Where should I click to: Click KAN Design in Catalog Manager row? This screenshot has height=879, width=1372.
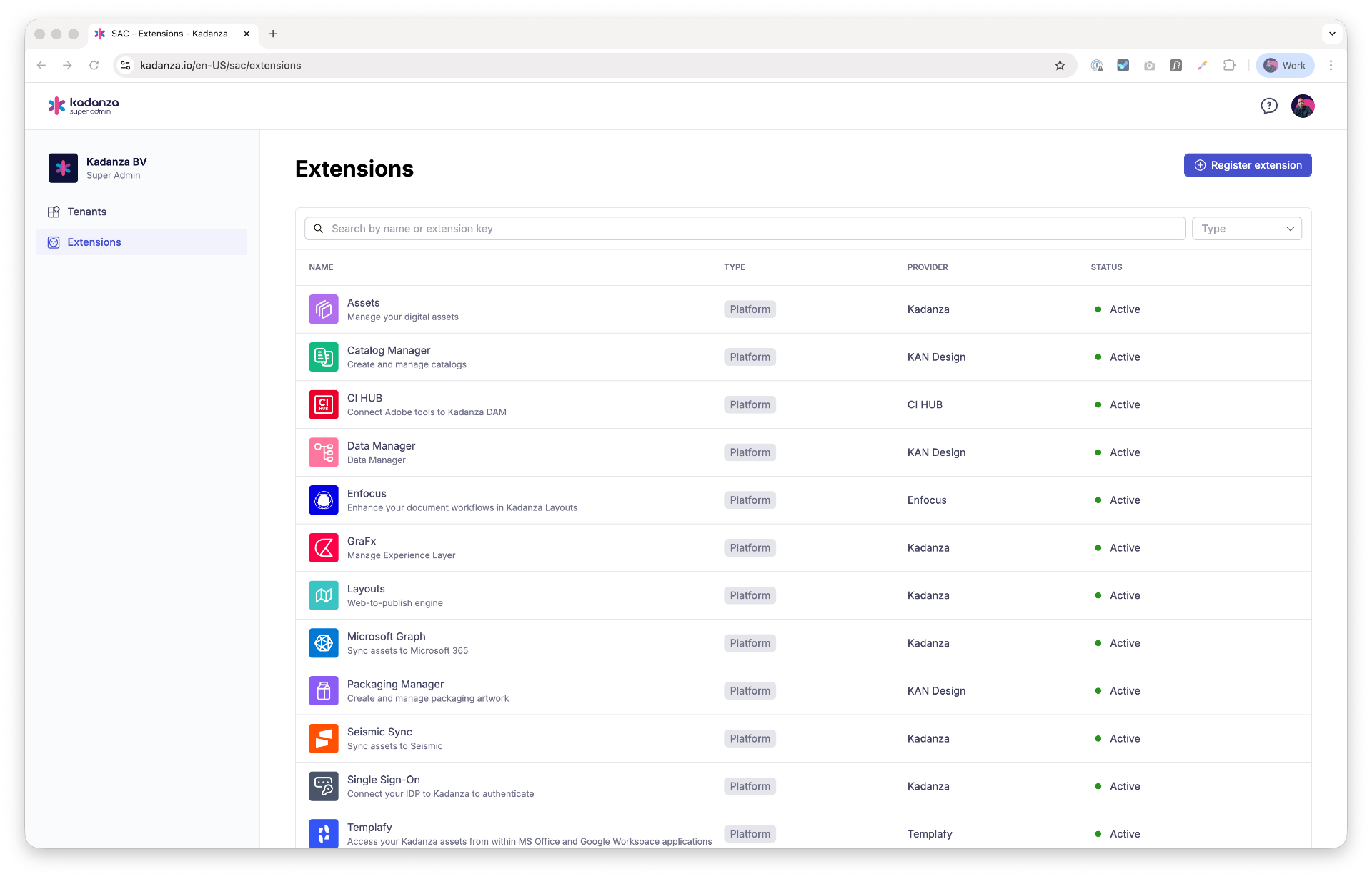936,357
